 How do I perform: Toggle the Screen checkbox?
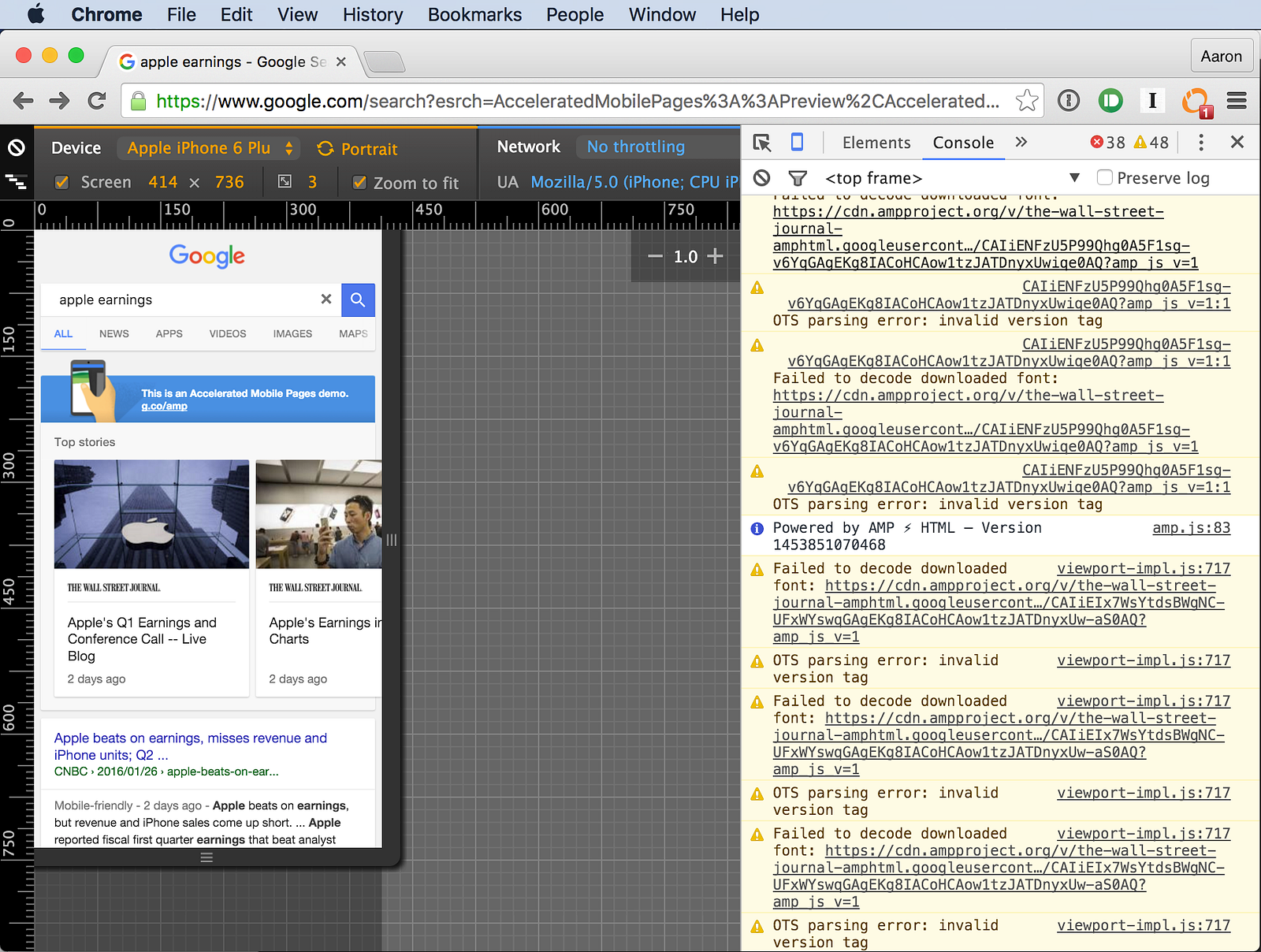coord(61,183)
